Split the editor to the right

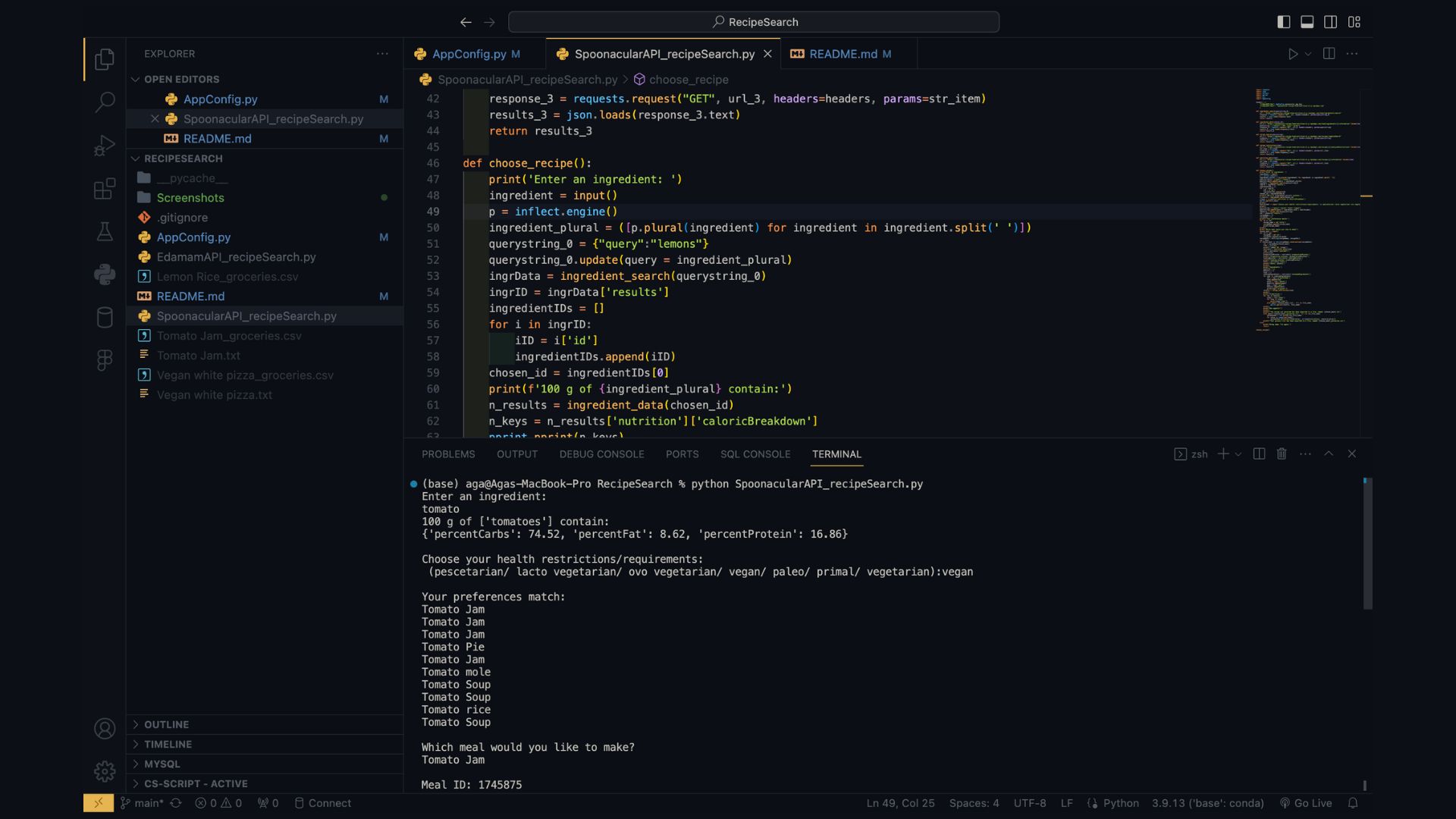point(1329,54)
